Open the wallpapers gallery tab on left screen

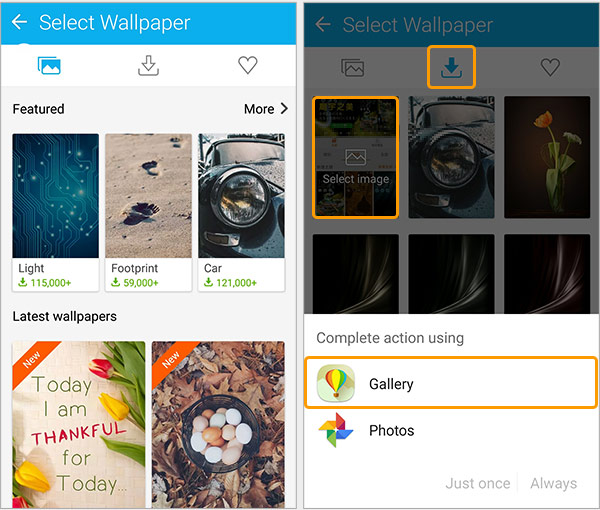pyautogui.click(x=49, y=66)
